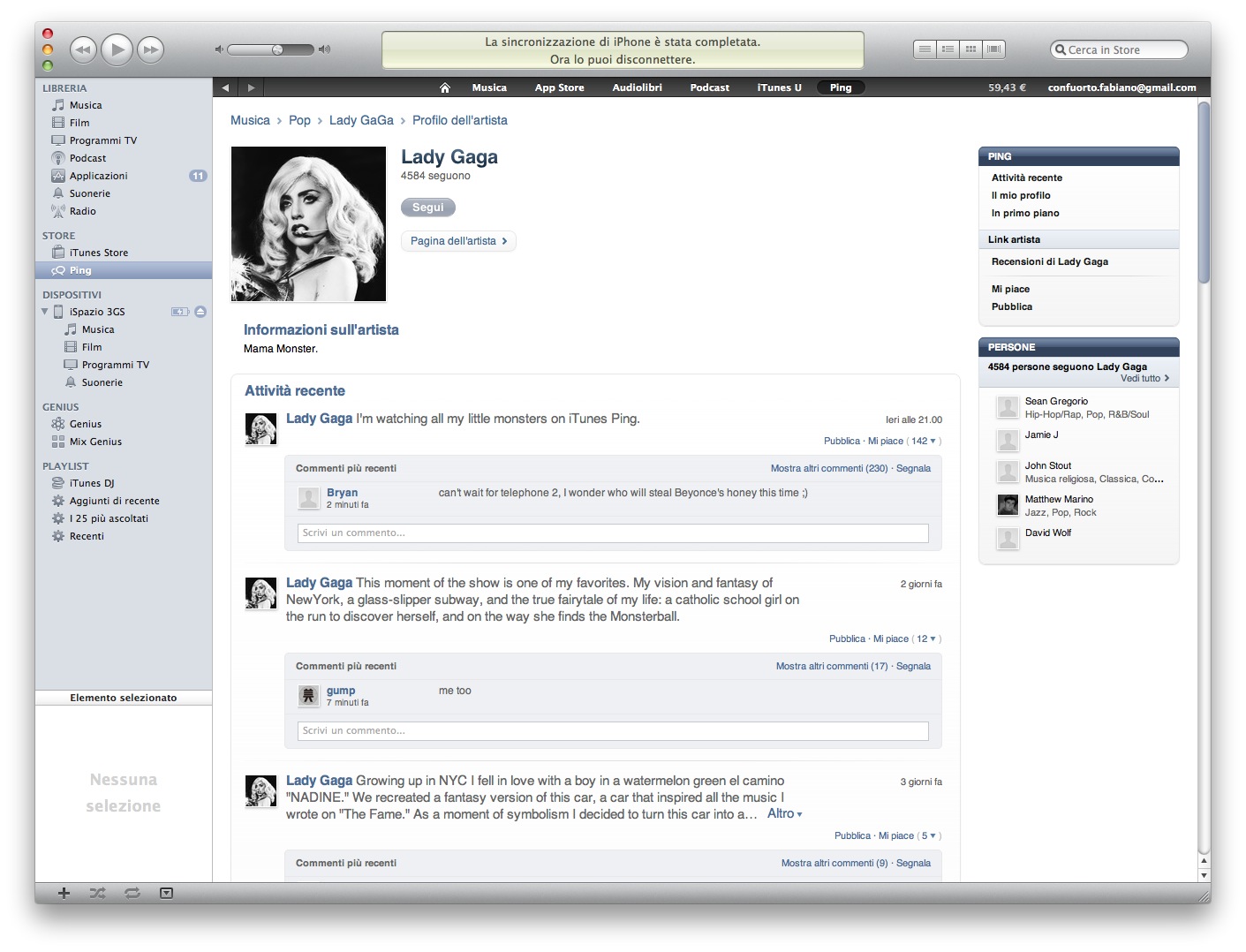Open Pagina dell'artista

click(x=458, y=241)
